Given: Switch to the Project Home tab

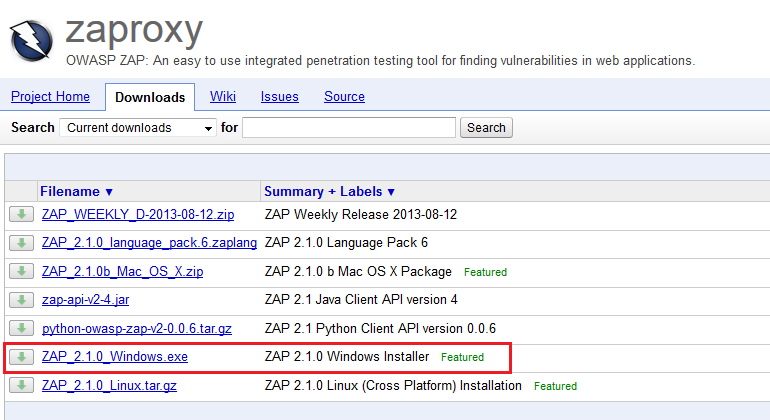Looking at the screenshot, I should [x=51, y=97].
